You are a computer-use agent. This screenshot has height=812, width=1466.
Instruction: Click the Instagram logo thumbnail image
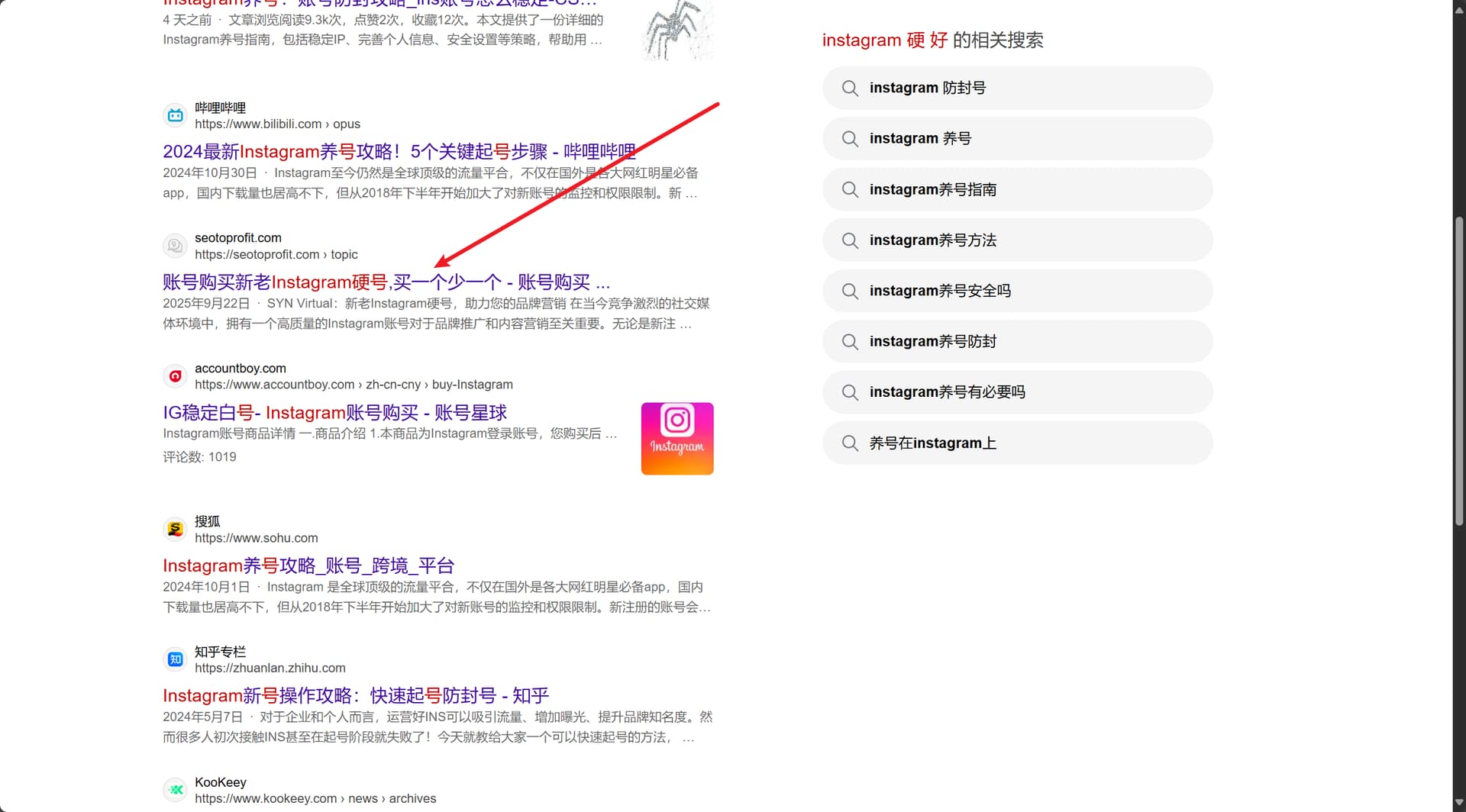pyautogui.click(x=676, y=439)
